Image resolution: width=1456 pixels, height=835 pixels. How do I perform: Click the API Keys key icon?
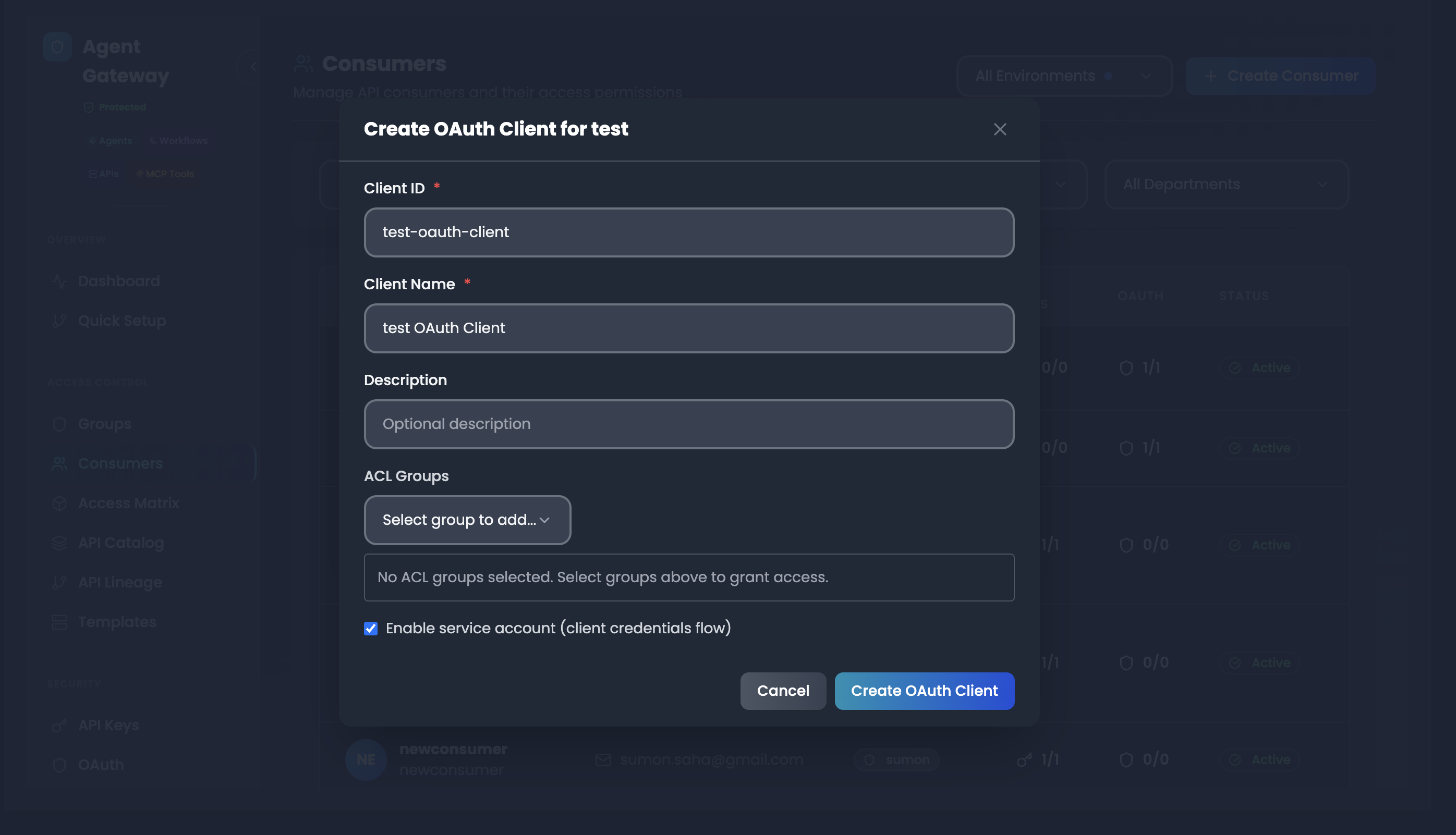pyautogui.click(x=59, y=726)
